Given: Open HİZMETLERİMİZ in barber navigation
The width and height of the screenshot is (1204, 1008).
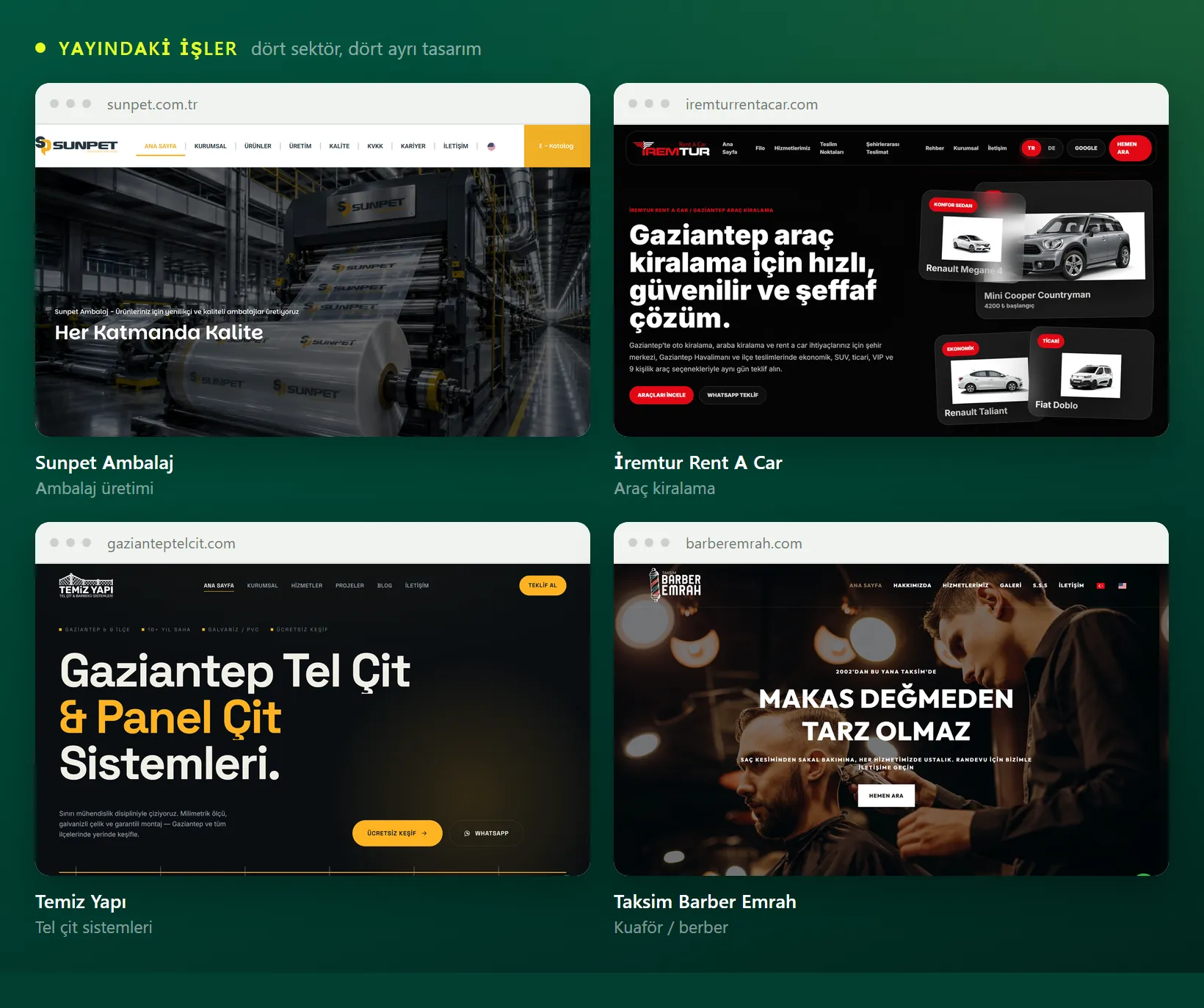Looking at the screenshot, I should pos(965,586).
